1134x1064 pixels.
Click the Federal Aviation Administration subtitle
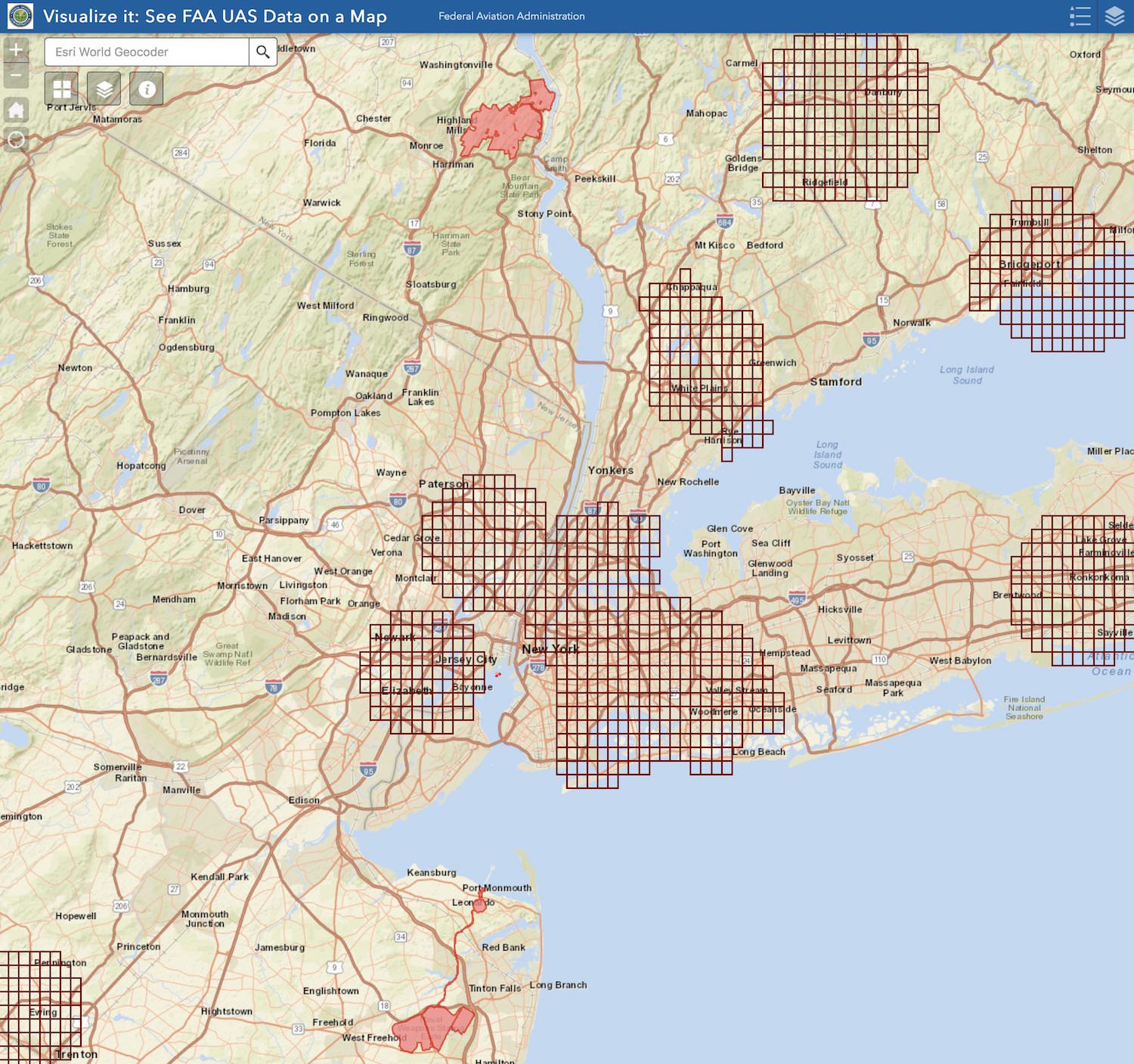coord(511,16)
